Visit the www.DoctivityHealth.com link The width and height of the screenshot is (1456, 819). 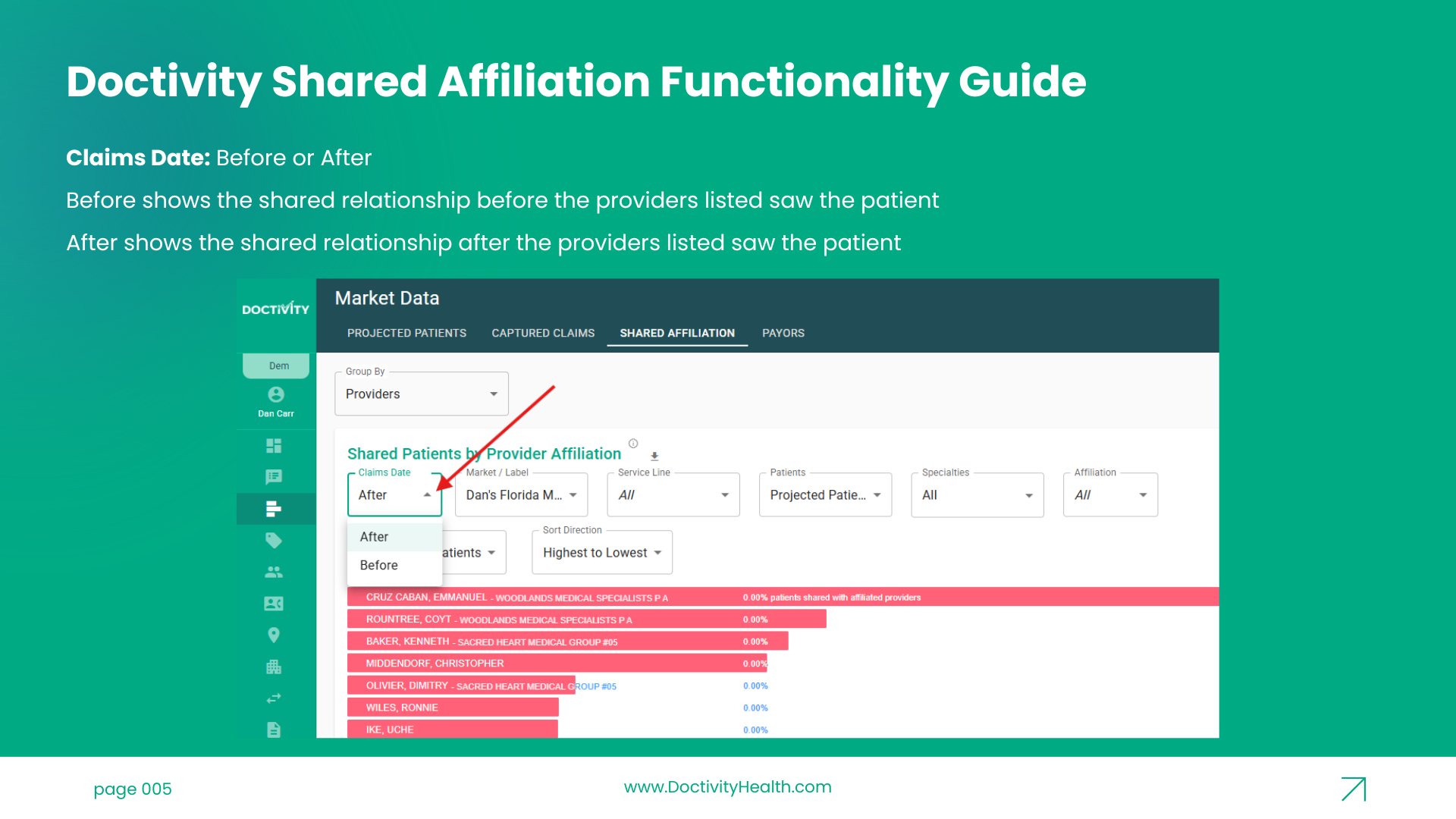tap(728, 787)
